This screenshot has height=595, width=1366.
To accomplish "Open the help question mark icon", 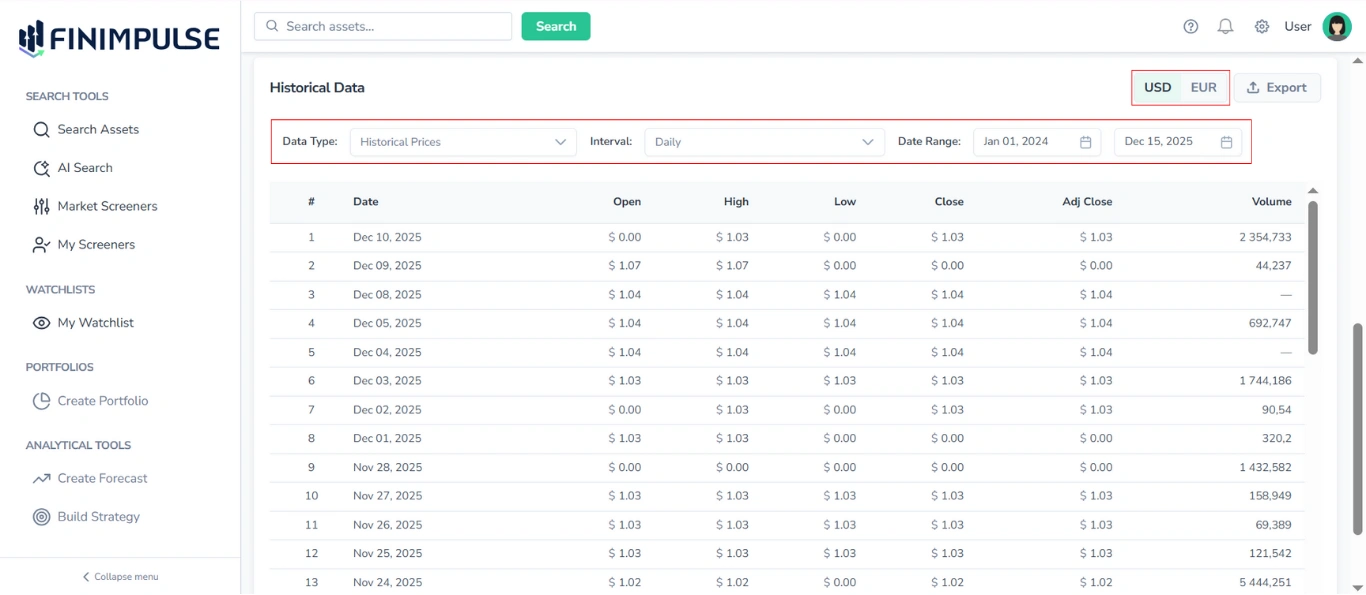I will (x=1190, y=26).
